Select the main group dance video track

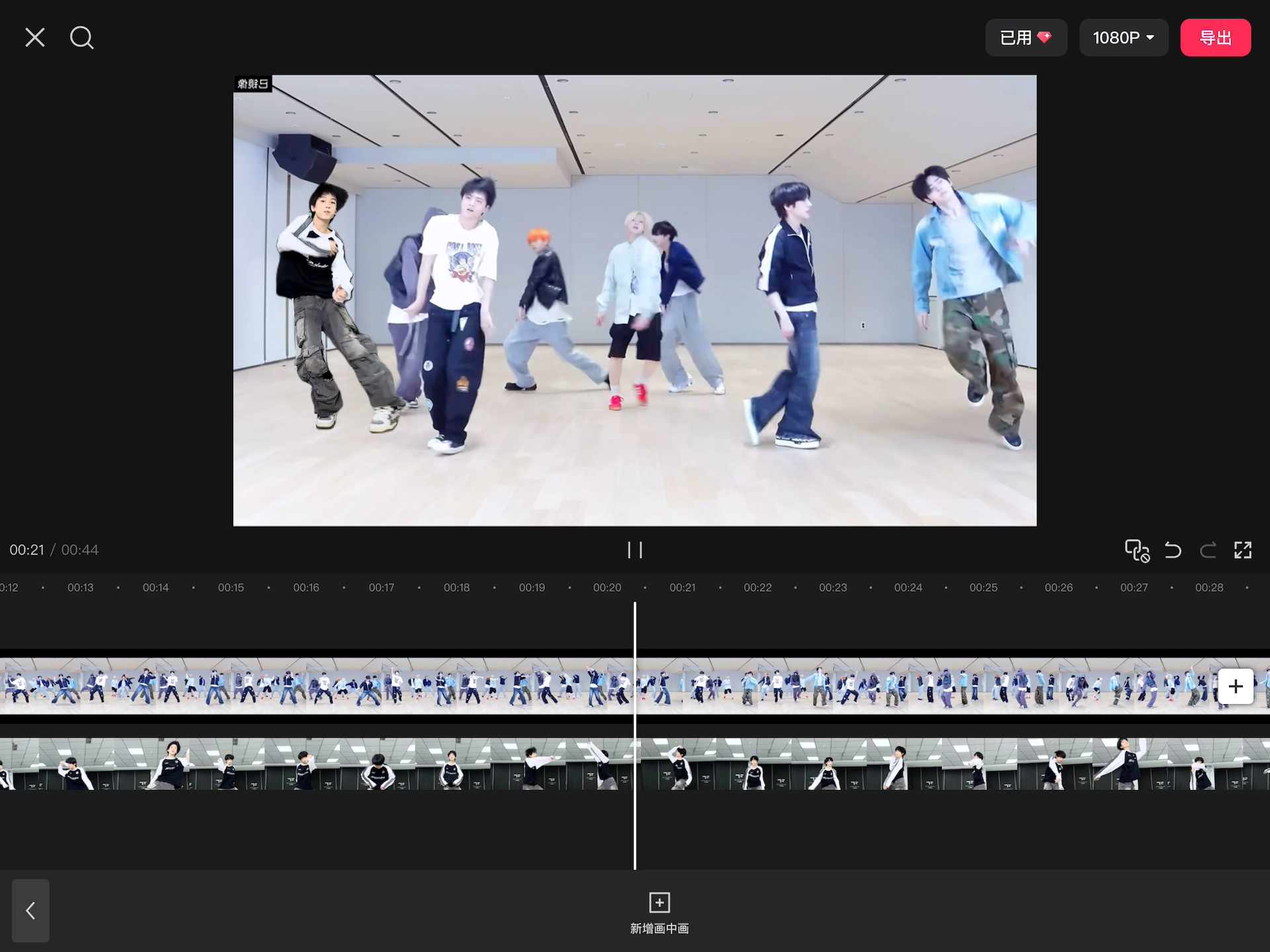[317, 686]
